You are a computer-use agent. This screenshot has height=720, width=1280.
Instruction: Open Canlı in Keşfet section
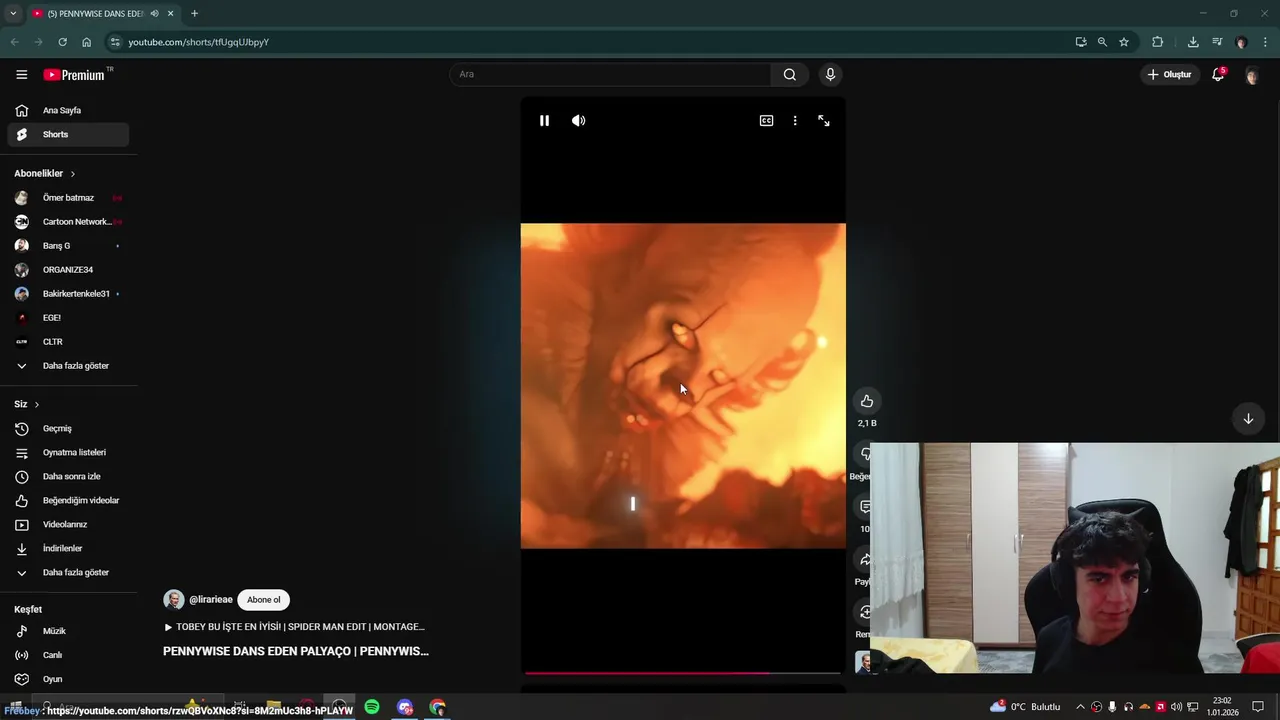tap(68, 655)
